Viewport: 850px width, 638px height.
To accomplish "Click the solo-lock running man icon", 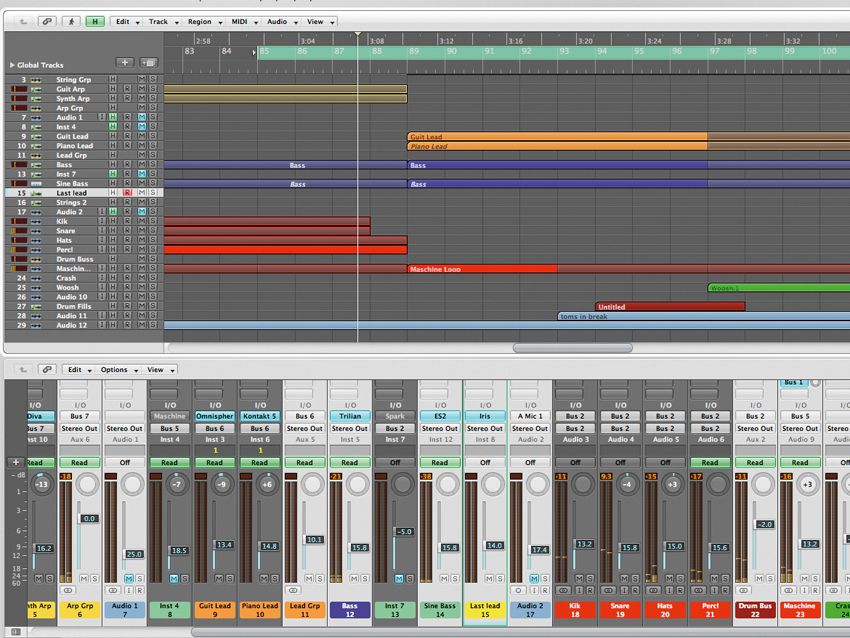I will tap(73, 21).
